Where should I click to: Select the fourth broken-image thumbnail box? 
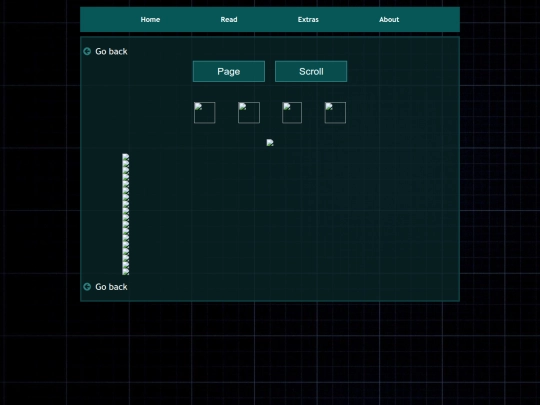coord(335,113)
